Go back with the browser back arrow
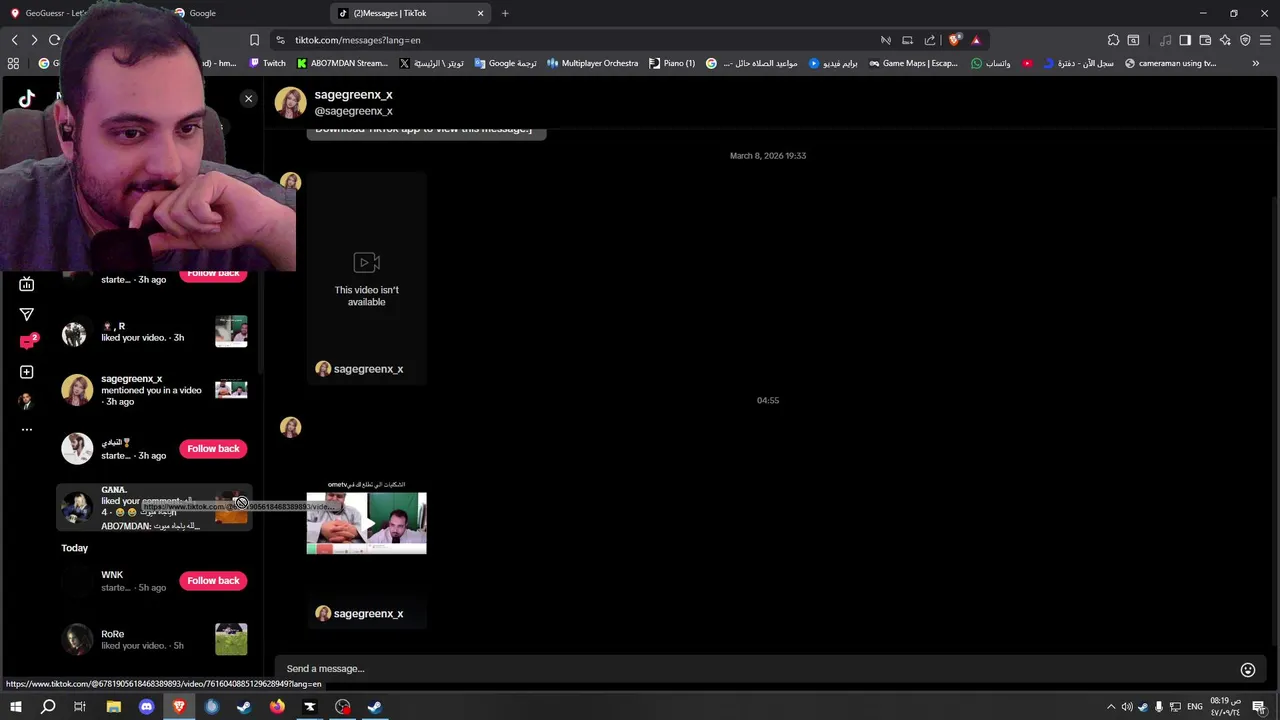The height and width of the screenshot is (720, 1280). click(14, 40)
